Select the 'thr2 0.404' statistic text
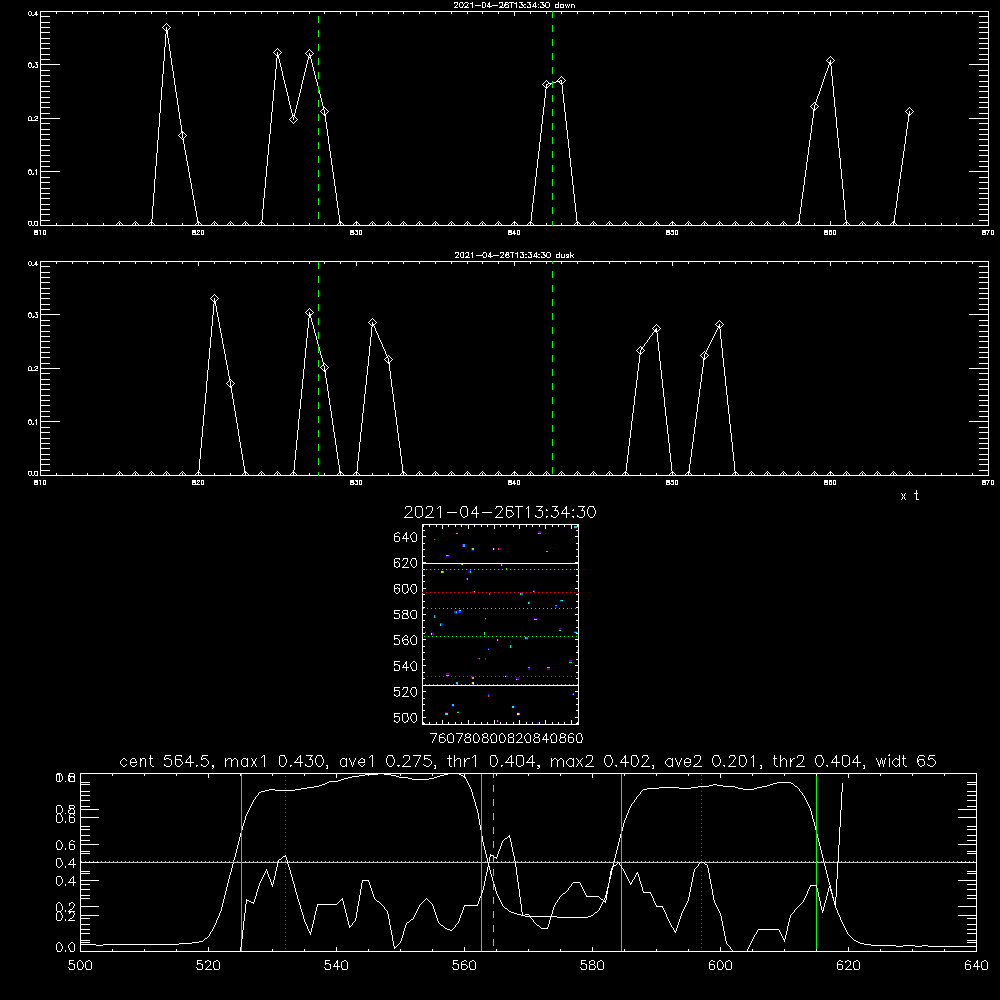This screenshot has width=1000, height=1000. click(x=818, y=761)
